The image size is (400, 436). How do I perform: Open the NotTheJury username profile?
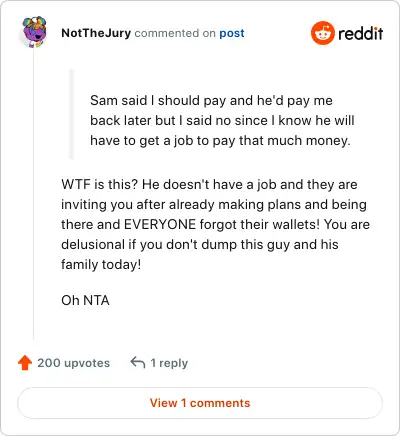coord(96,33)
